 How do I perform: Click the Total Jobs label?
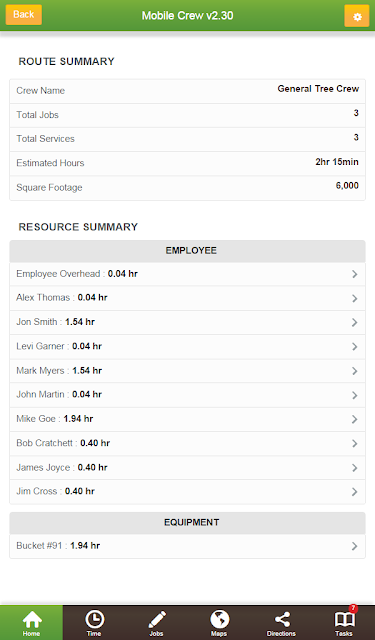click(x=38, y=115)
